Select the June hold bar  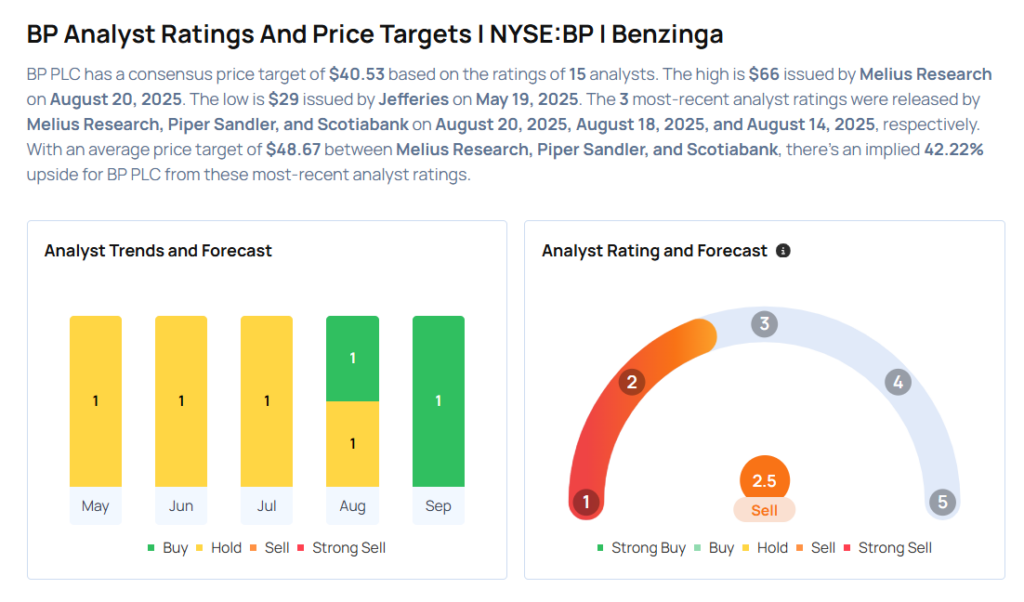181,401
